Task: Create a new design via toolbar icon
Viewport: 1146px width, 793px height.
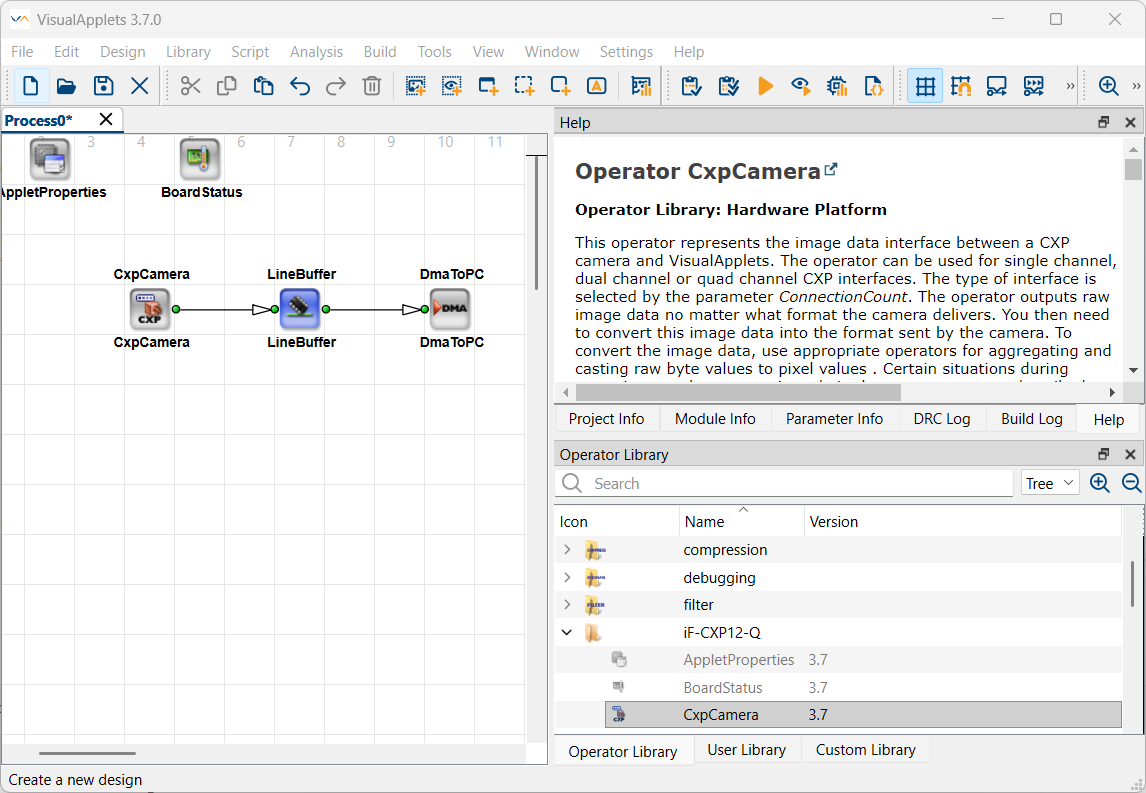Action: (x=31, y=86)
